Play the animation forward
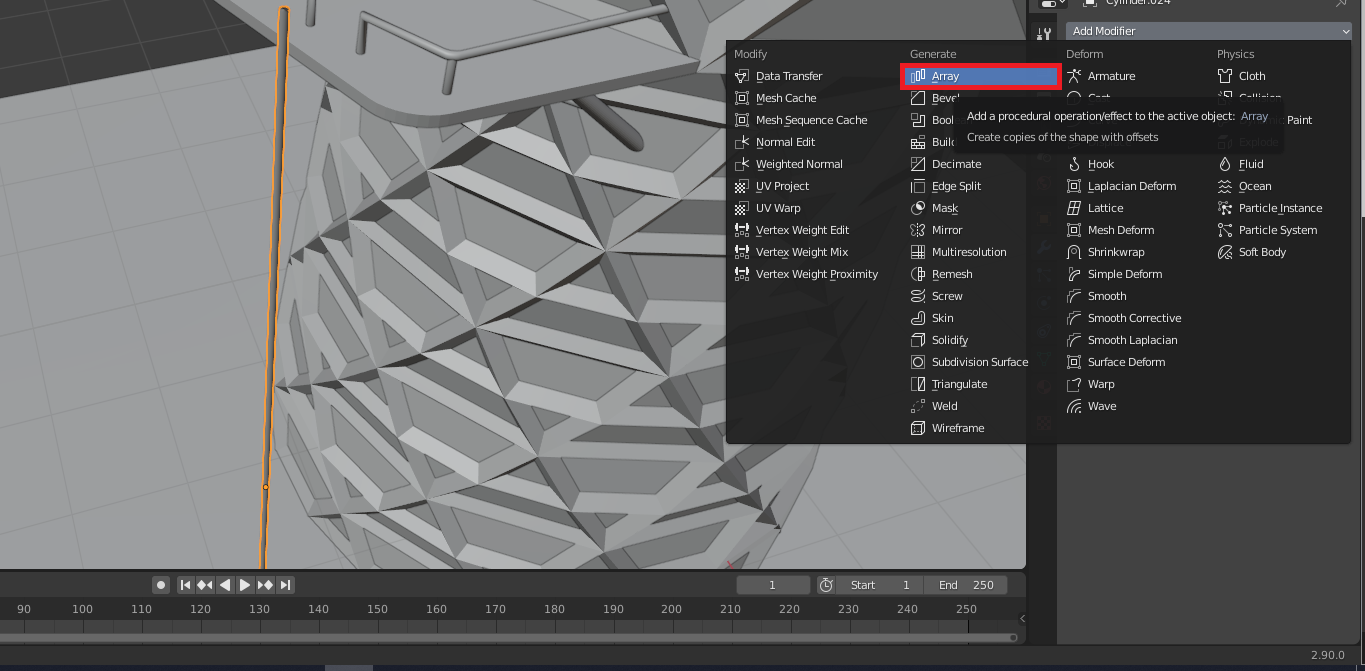Image resolution: width=1365 pixels, height=671 pixels. 245,585
